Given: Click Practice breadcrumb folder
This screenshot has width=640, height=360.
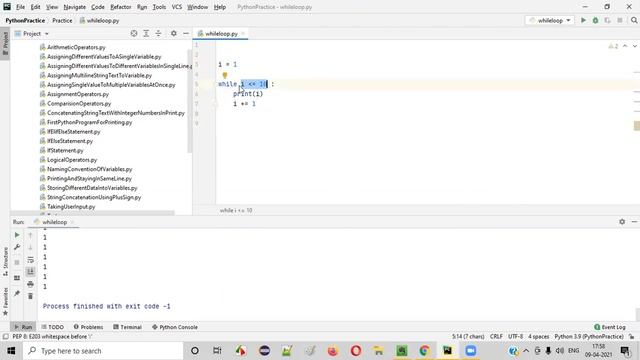Looking at the screenshot, I should pos(62,20).
